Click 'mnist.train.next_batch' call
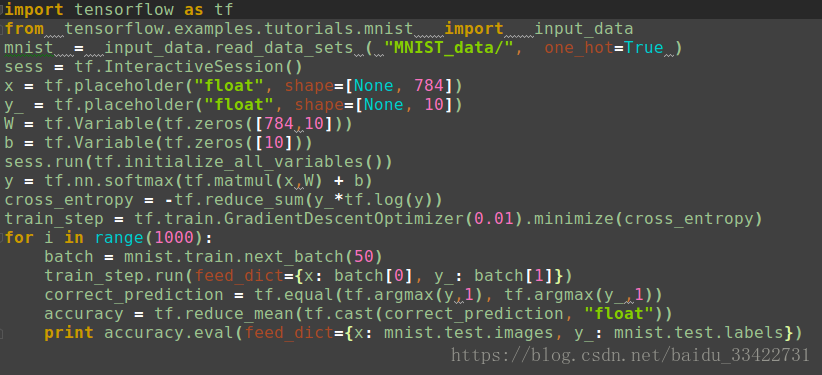The image size is (822, 375). coord(233,257)
